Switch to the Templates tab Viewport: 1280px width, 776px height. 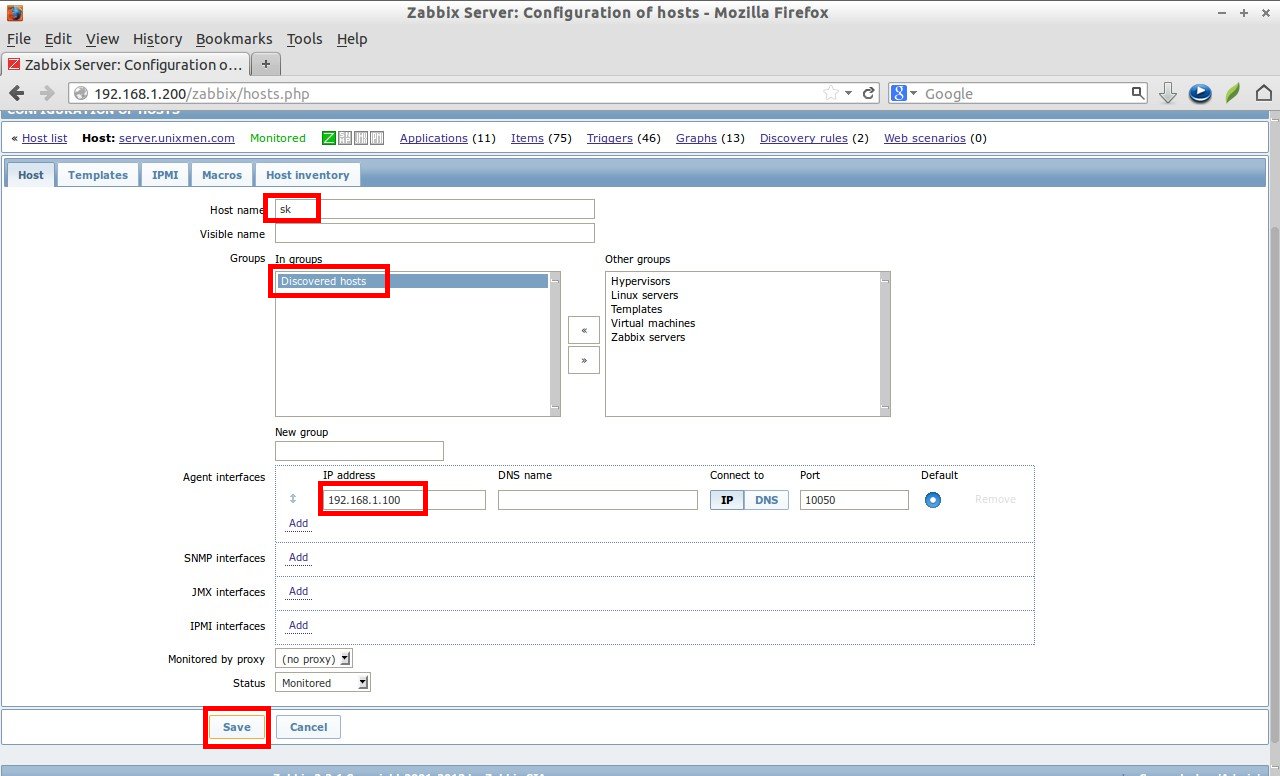(98, 174)
